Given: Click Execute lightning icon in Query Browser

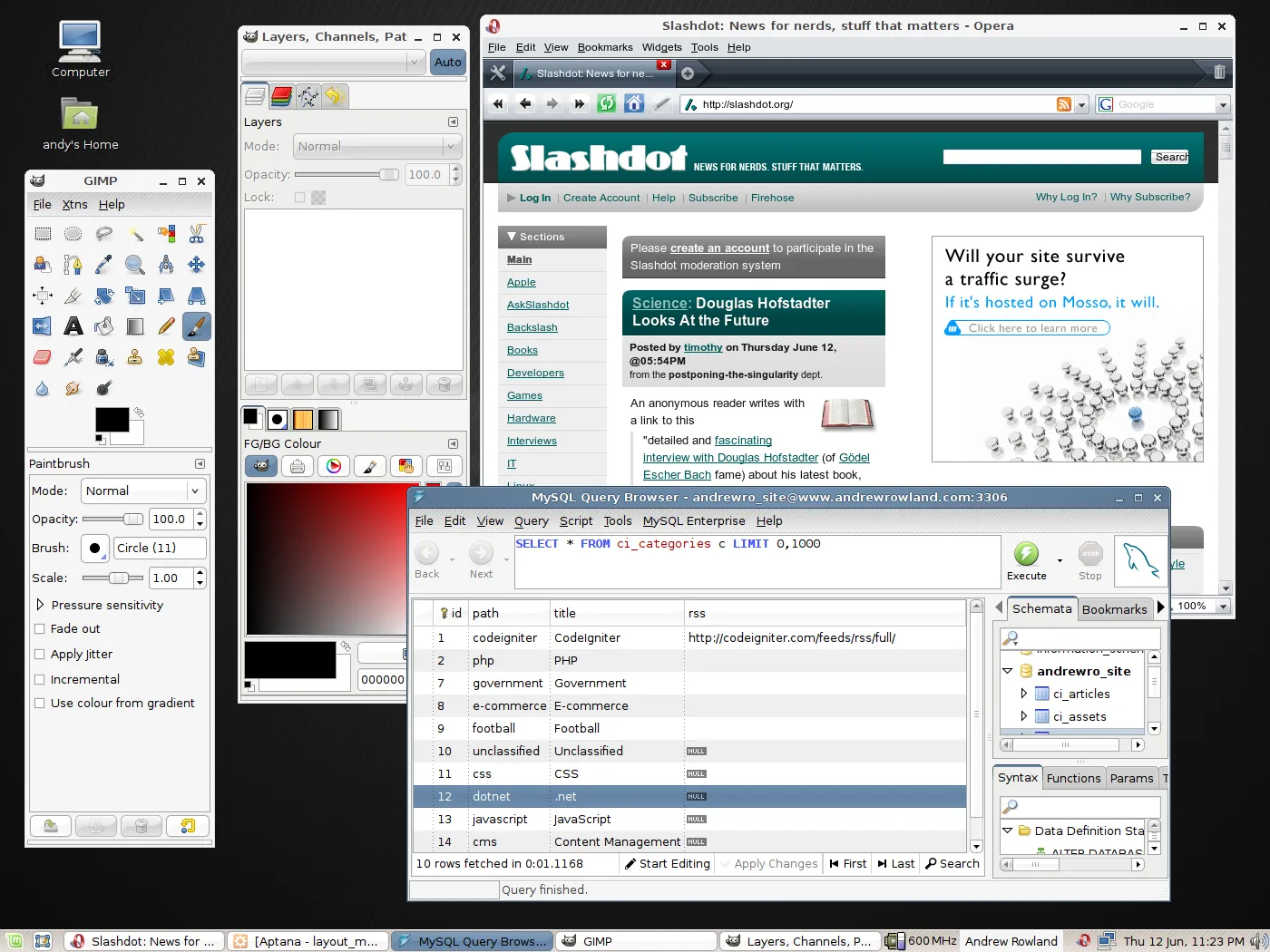Looking at the screenshot, I should point(1026,554).
